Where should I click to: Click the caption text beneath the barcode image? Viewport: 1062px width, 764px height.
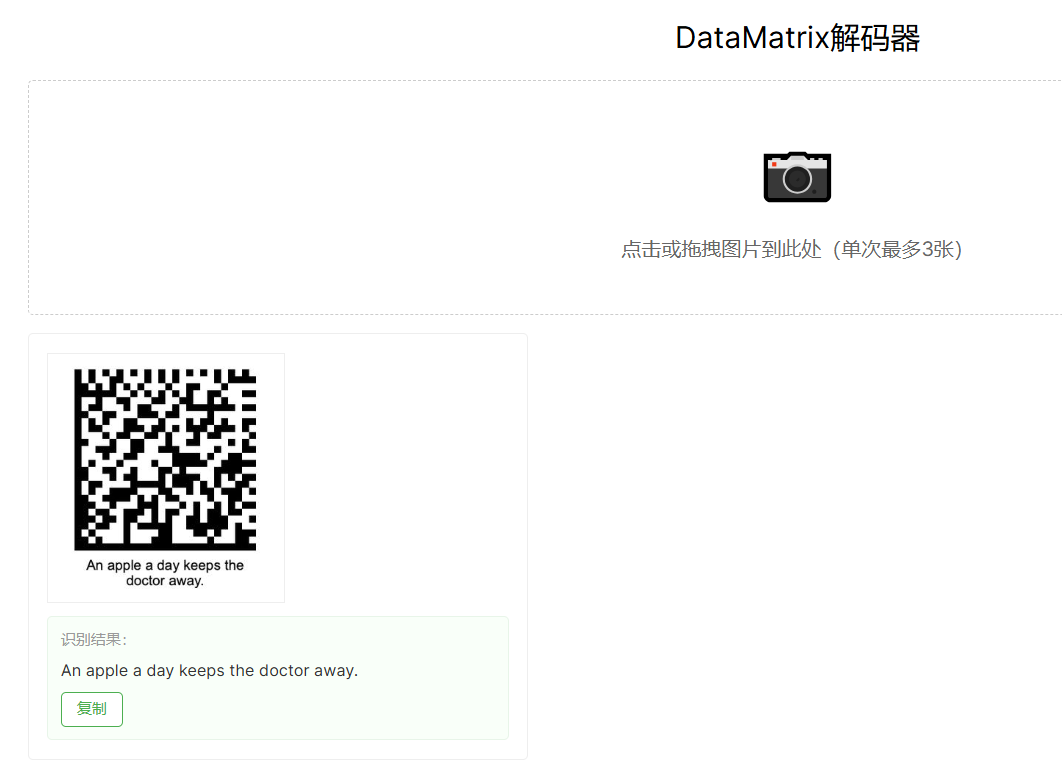165,573
